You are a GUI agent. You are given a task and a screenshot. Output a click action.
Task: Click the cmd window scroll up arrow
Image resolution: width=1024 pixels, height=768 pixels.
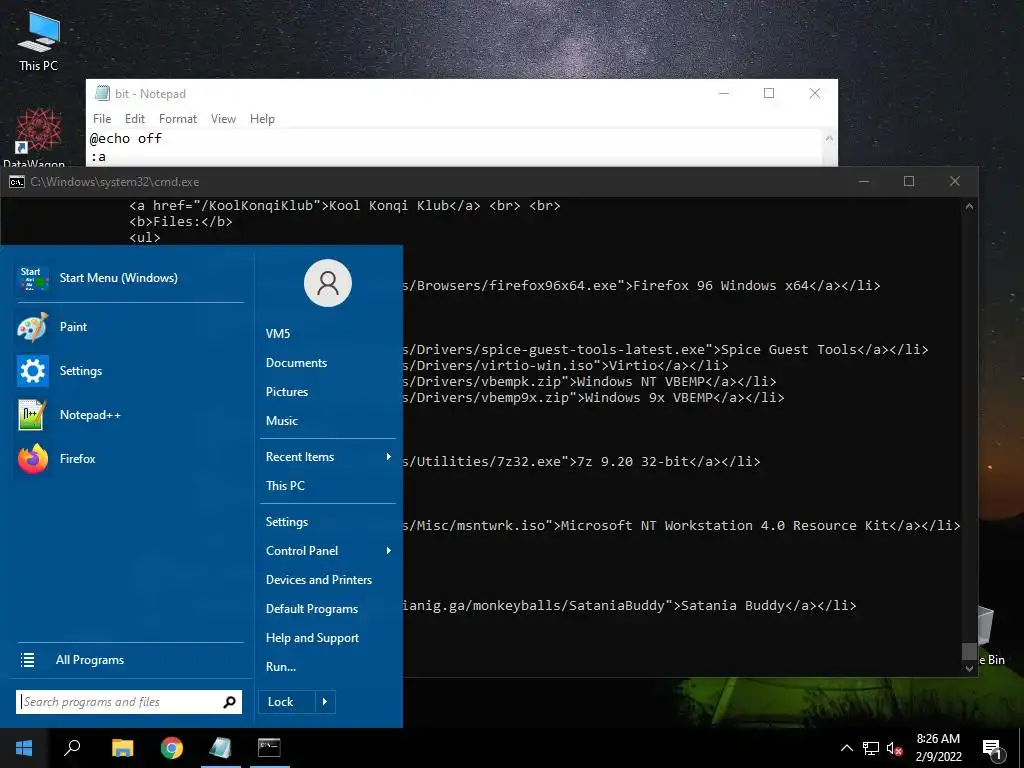(969, 206)
